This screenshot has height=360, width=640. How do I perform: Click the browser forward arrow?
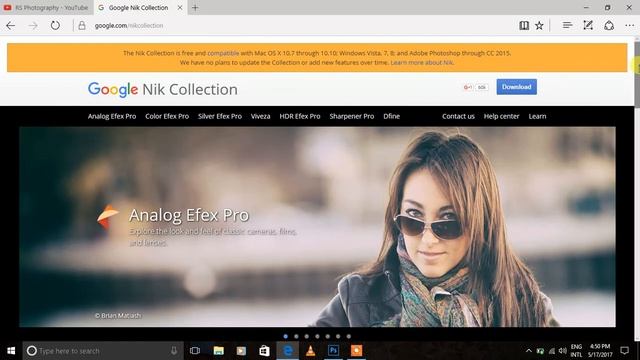33,25
